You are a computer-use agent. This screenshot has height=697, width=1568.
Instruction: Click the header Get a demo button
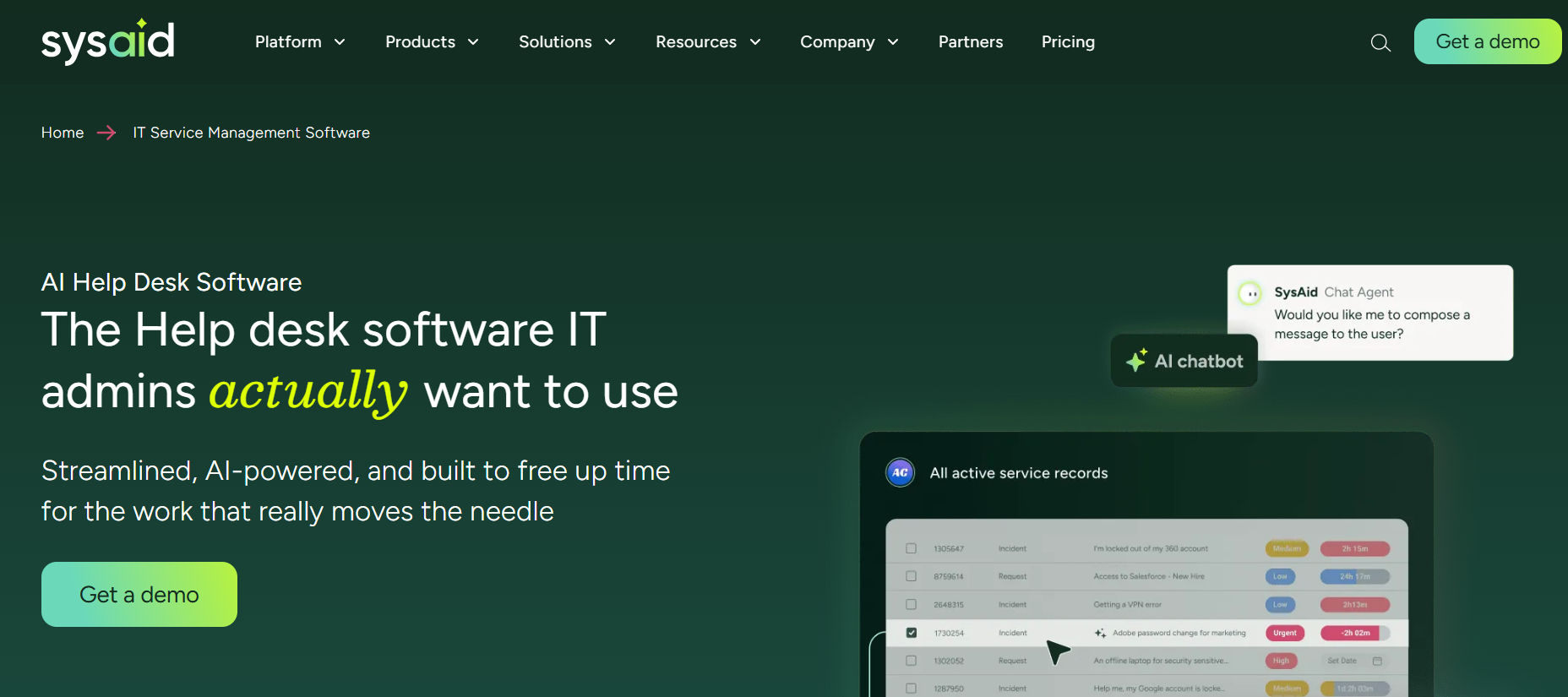click(1488, 41)
